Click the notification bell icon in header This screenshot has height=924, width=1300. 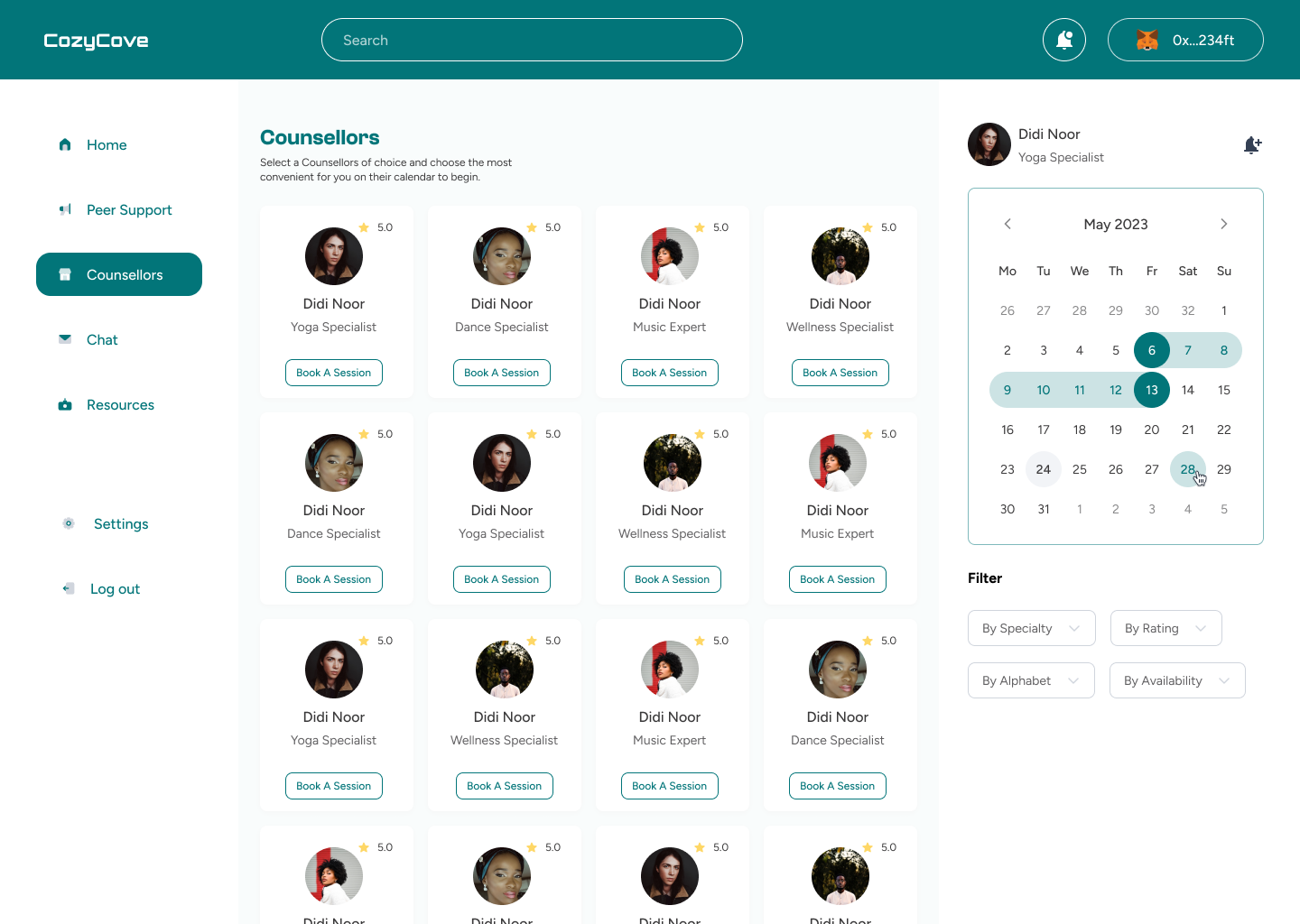[x=1064, y=40]
